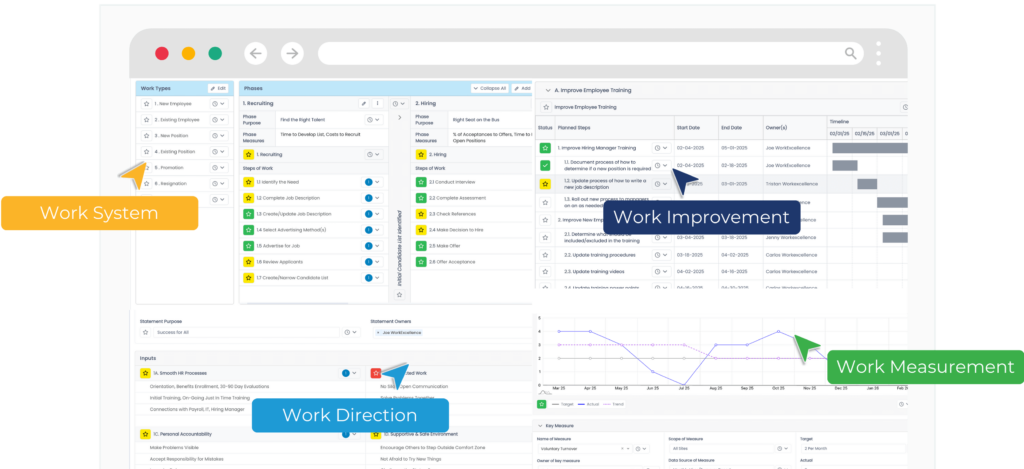Click the browser forward arrow button

(291, 54)
